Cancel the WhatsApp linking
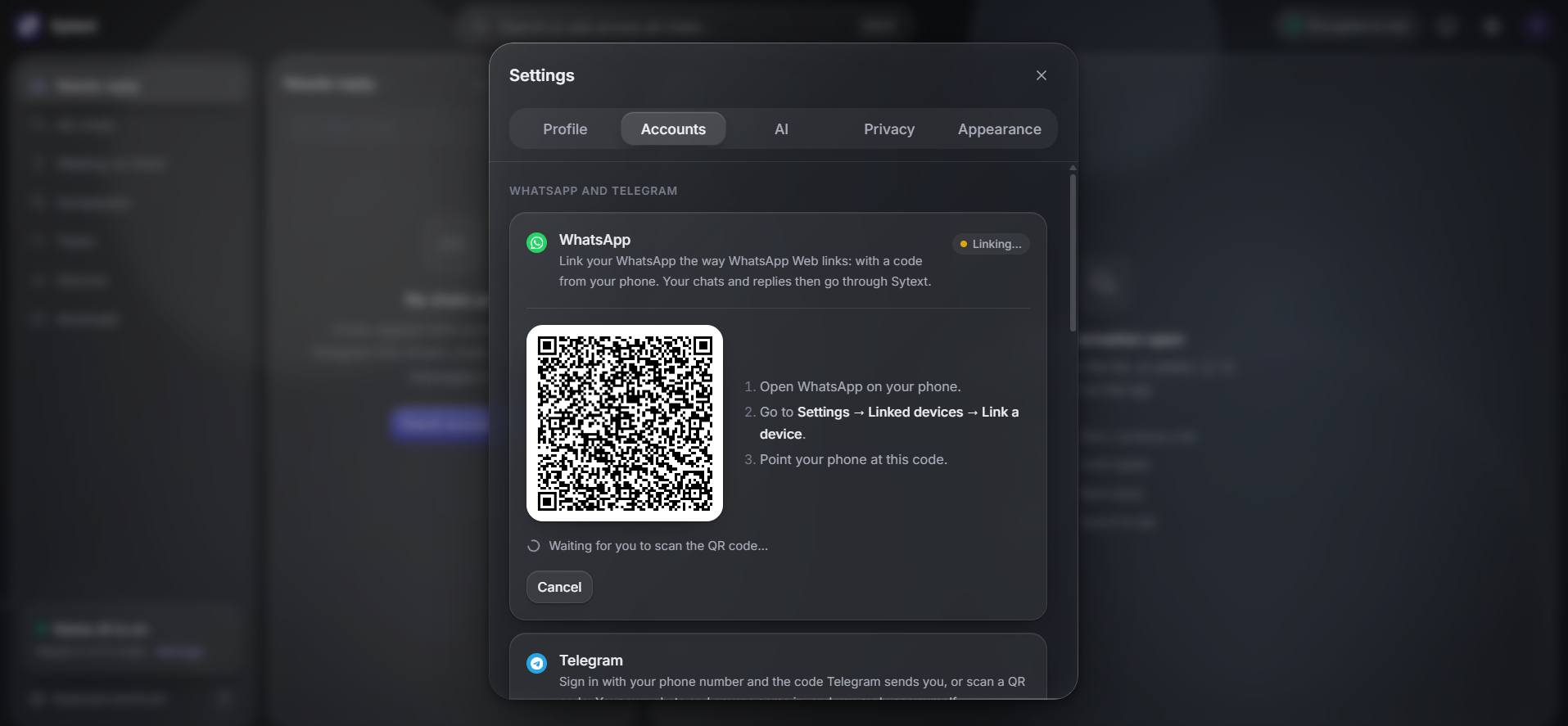 click(559, 587)
